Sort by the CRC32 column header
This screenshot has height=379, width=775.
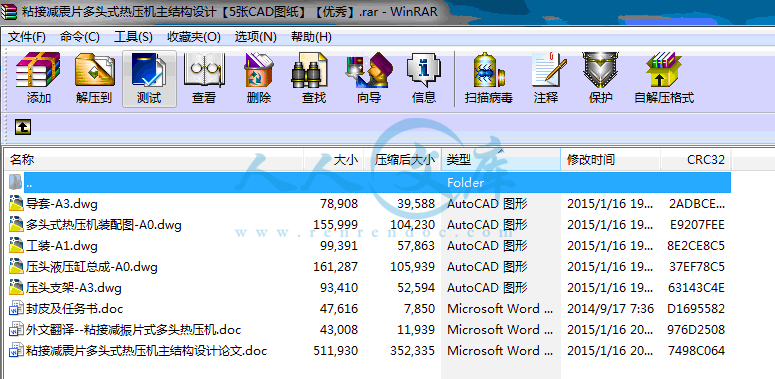(x=695, y=160)
